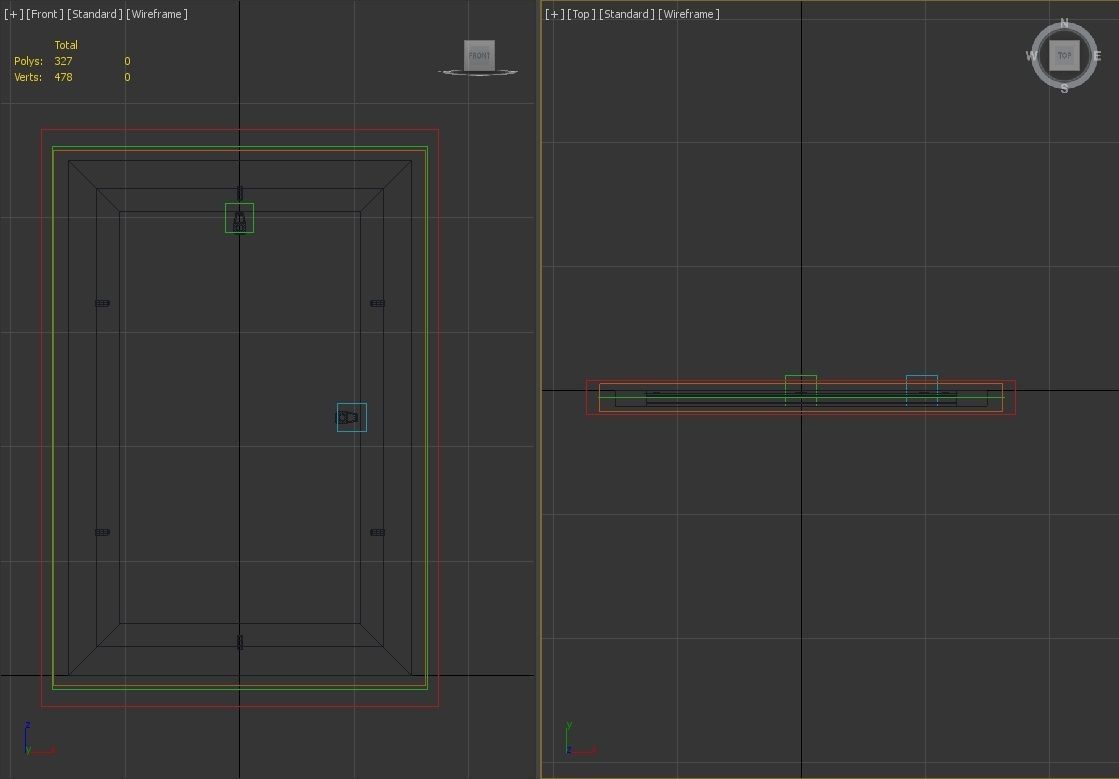Click the FRONT face of the ViewCube
1119x779 pixels.
[479, 56]
